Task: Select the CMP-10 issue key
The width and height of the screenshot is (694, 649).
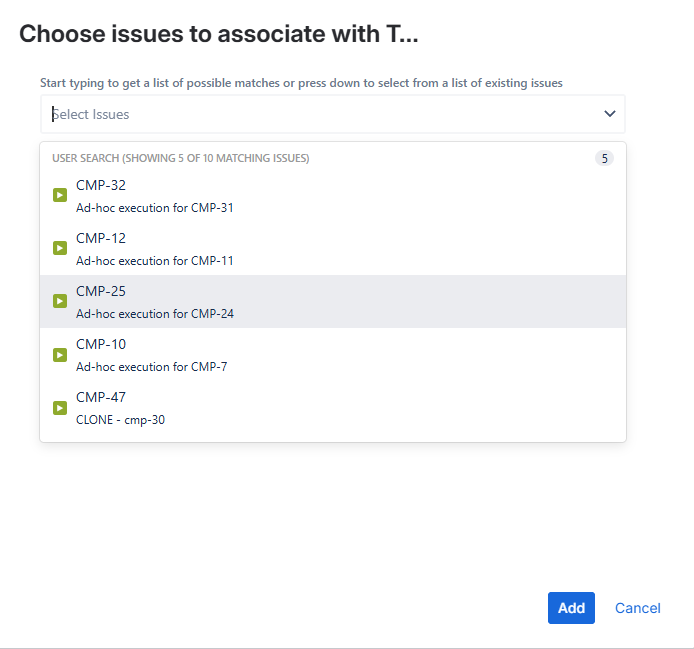Action: coord(101,344)
